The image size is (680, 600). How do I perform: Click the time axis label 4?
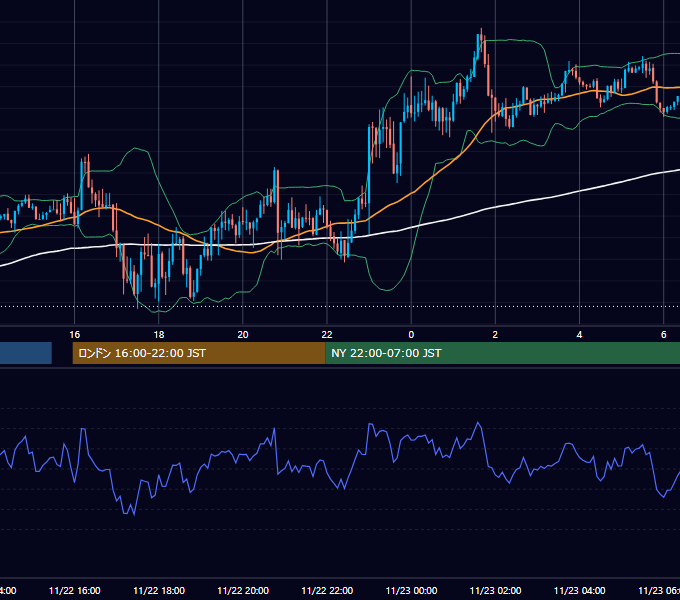(579, 335)
